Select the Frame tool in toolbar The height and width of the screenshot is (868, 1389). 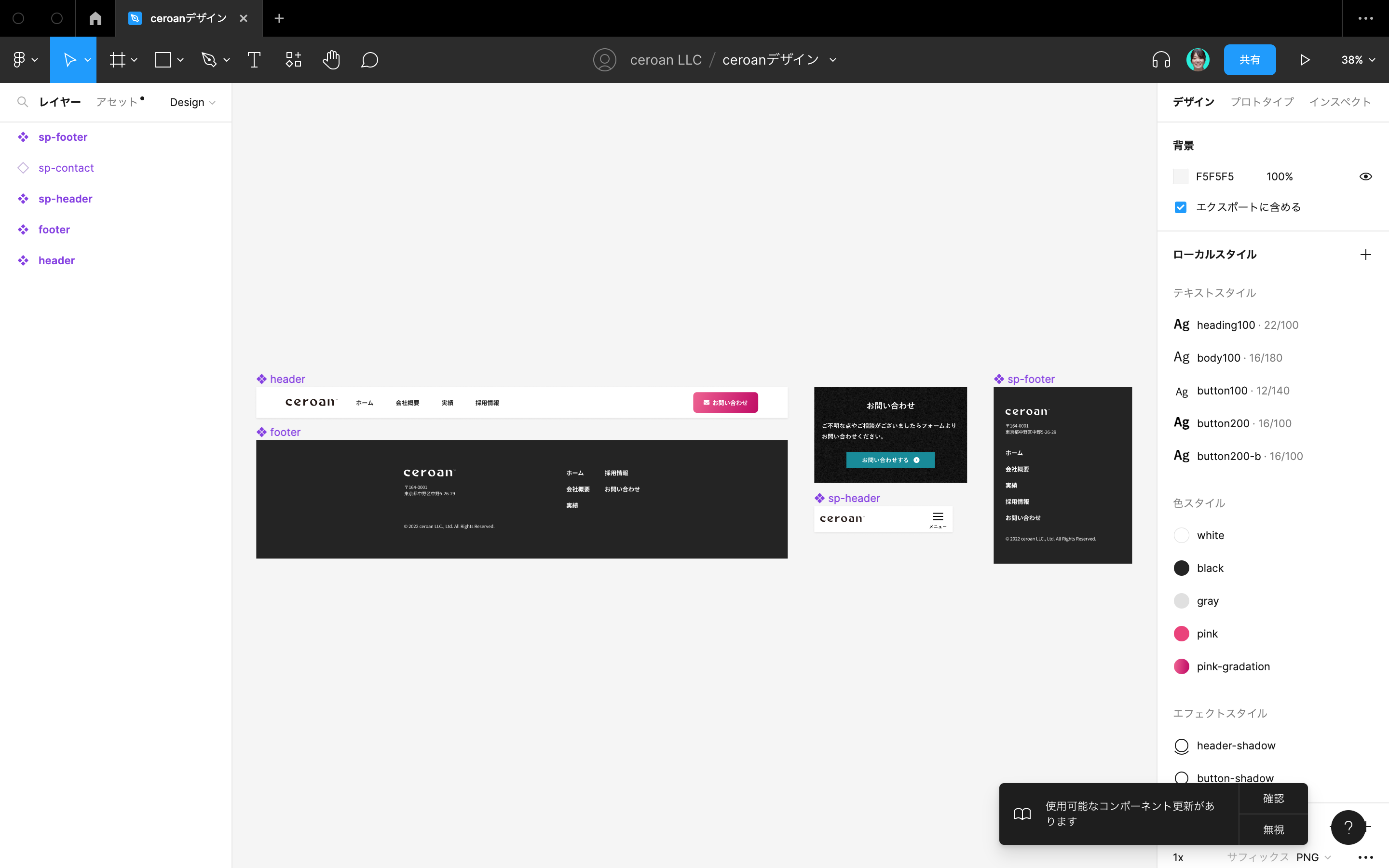122,59
